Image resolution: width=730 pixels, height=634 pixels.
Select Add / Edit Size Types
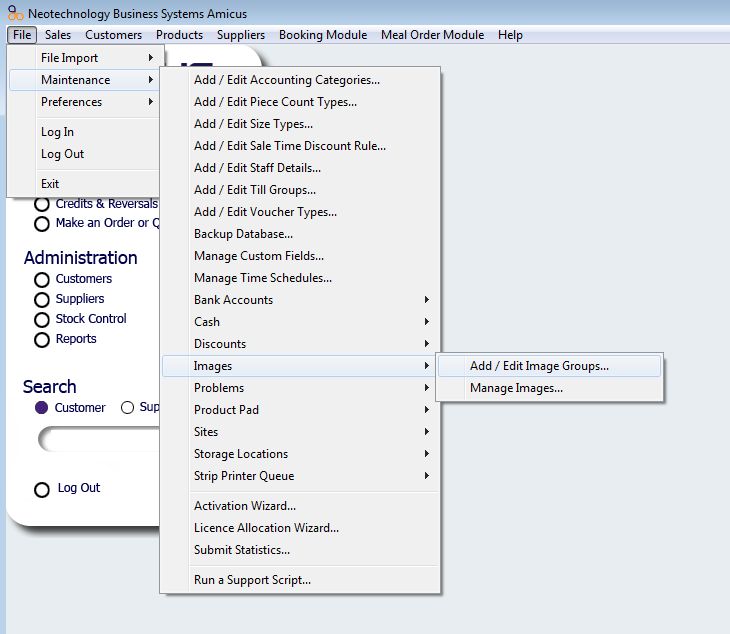300,124
